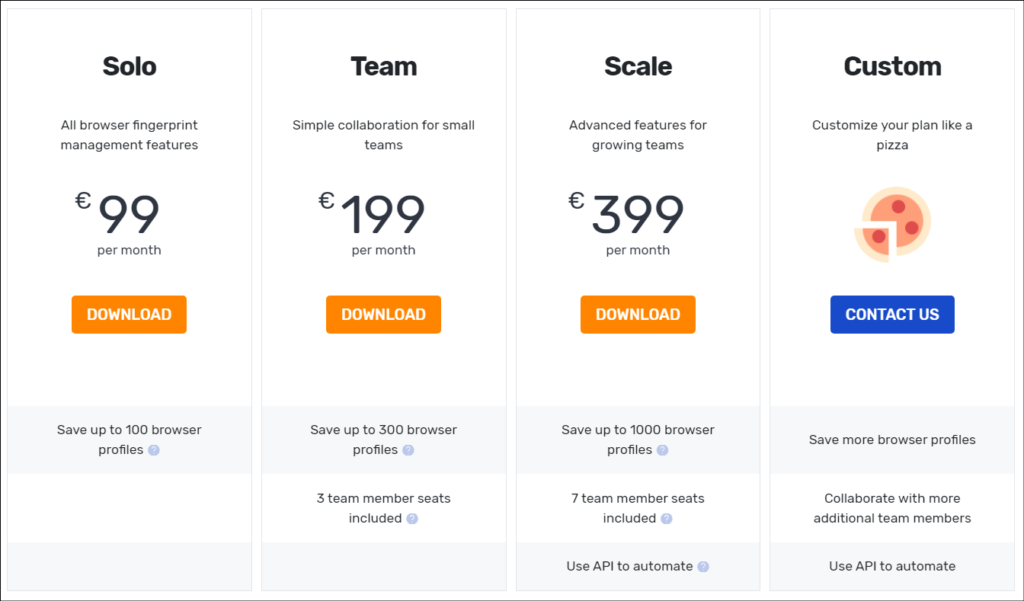This screenshot has width=1024, height=601.
Task: Click 'Save more browser profiles' text
Action: pyautogui.click(x=892, y=440)
